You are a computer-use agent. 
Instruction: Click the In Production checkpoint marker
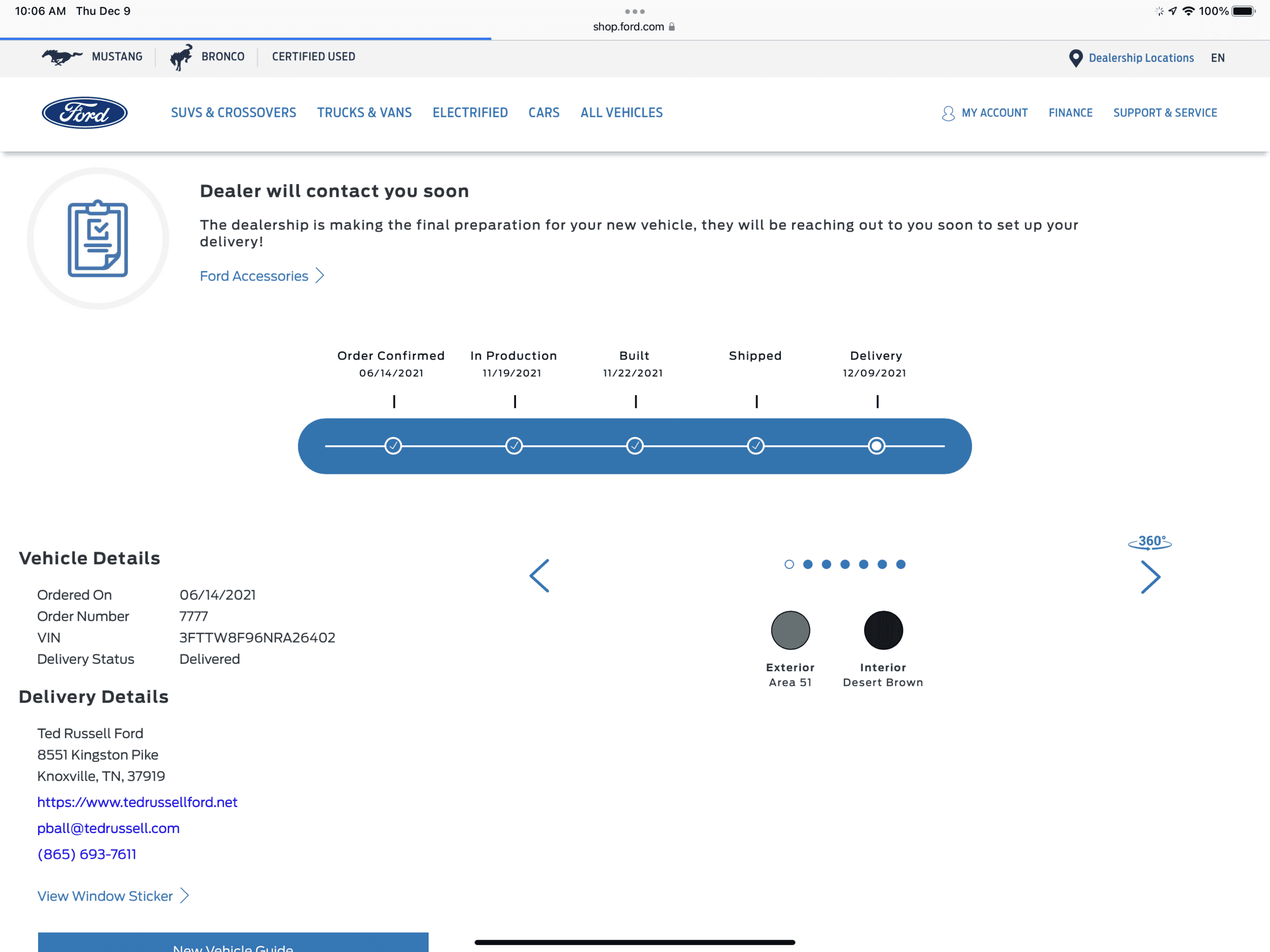pyautogui.click(x=514, y=446)
